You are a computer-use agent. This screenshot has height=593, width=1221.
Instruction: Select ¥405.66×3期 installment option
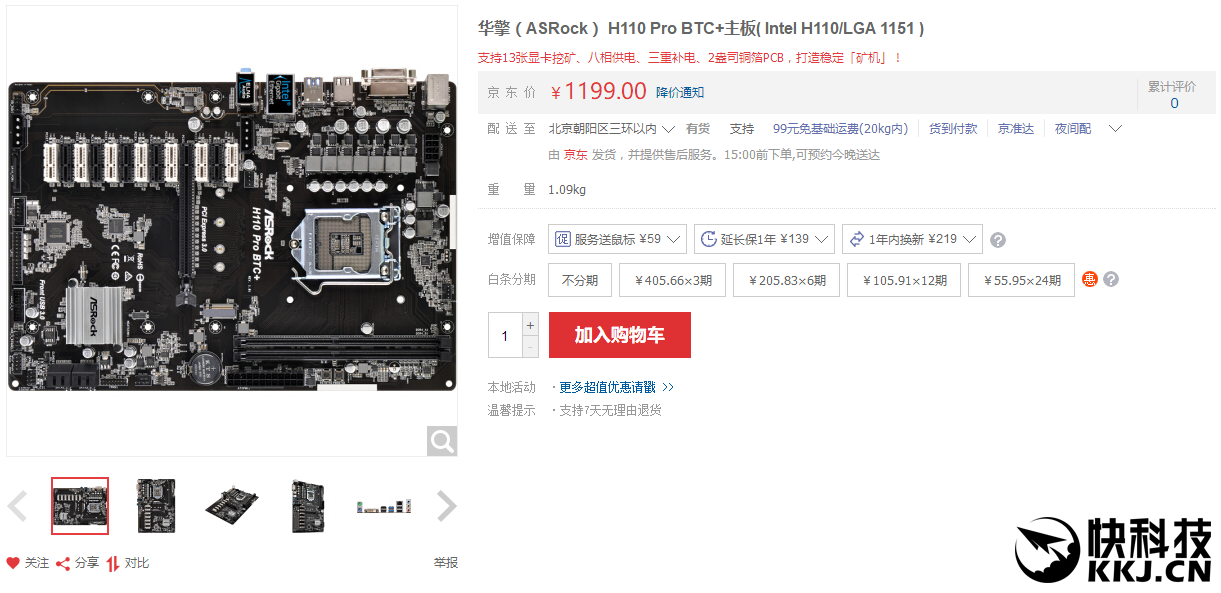(x=672, y=280)
